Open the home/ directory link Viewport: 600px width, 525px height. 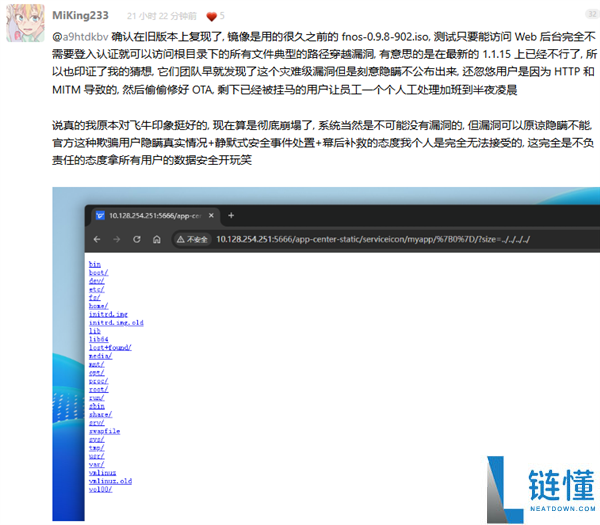[x=98, y=306]
